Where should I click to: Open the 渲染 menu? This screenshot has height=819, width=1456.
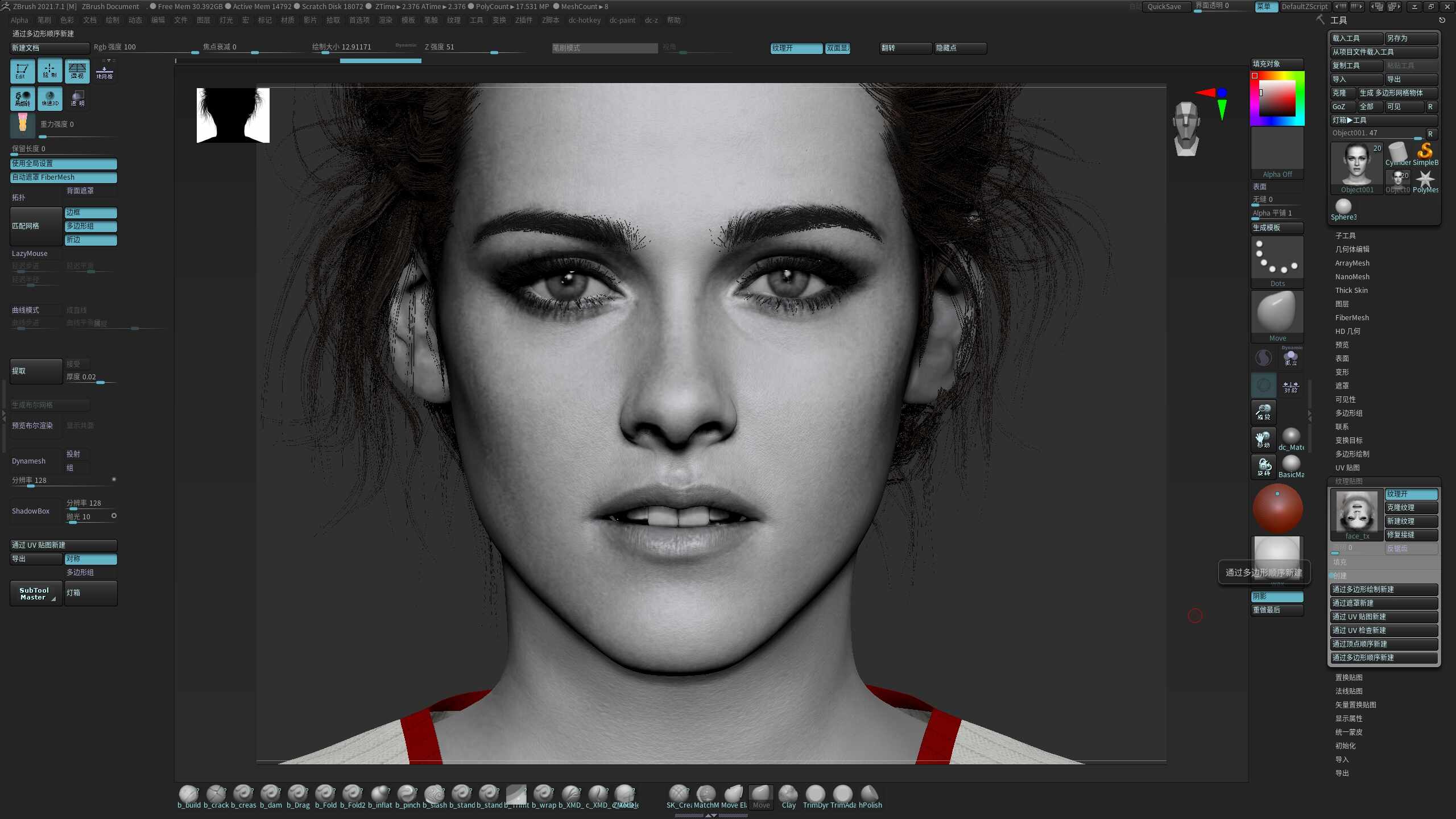click(x=386, y=20)
